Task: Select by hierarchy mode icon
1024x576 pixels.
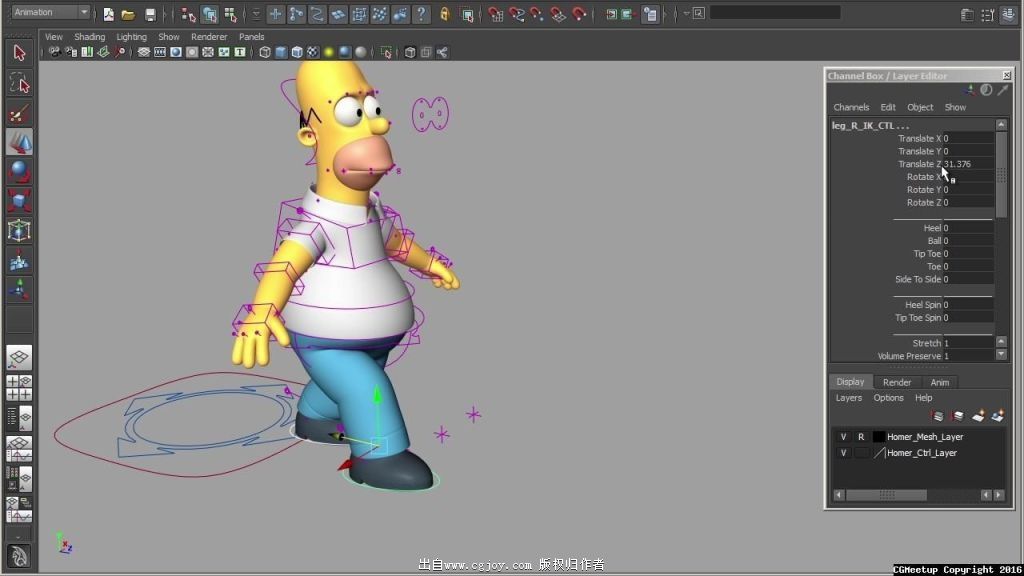Action: (x=188, y=14)
